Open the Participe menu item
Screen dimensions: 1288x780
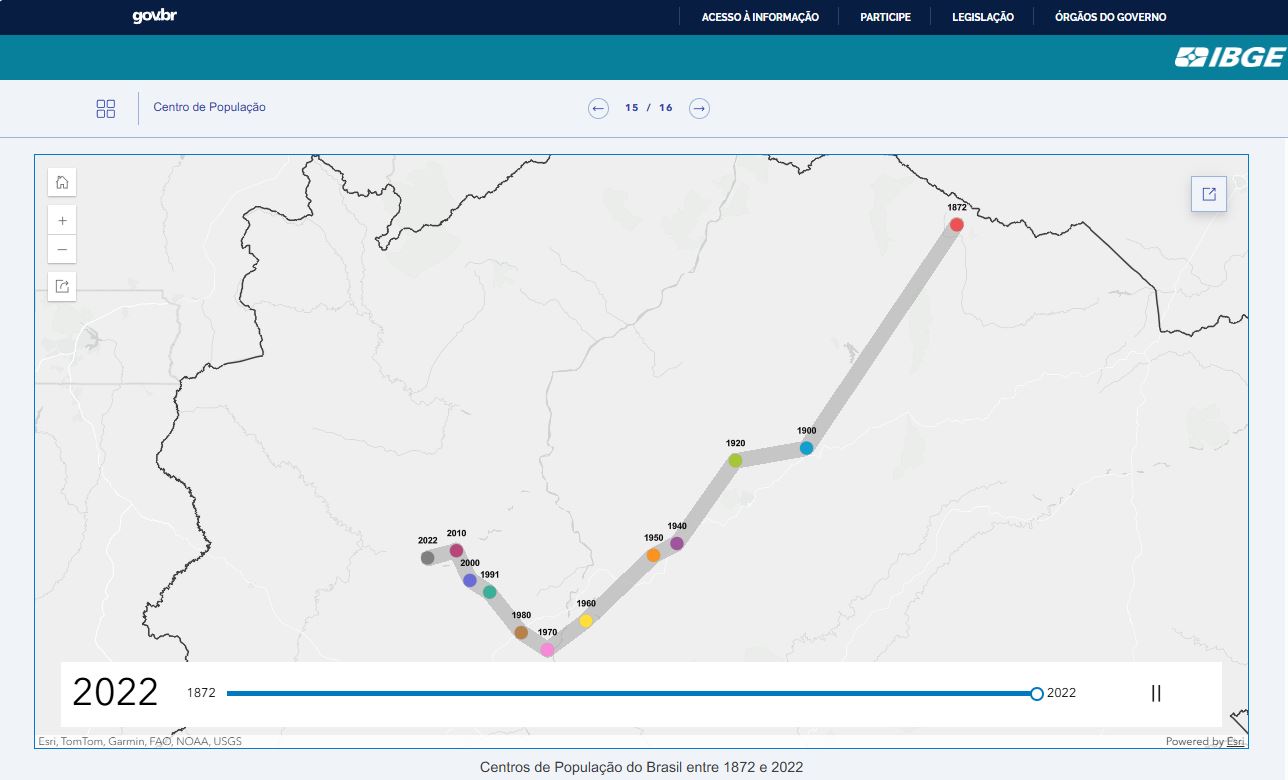[885, 17]
